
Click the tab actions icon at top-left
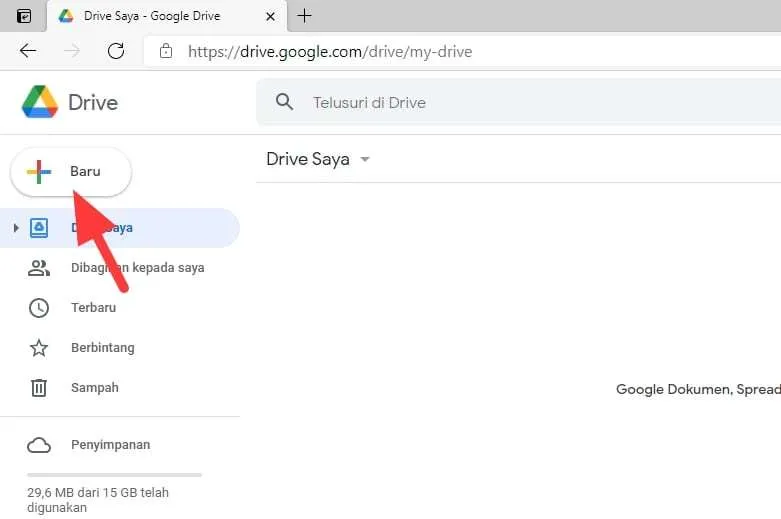tap(24, 16)
